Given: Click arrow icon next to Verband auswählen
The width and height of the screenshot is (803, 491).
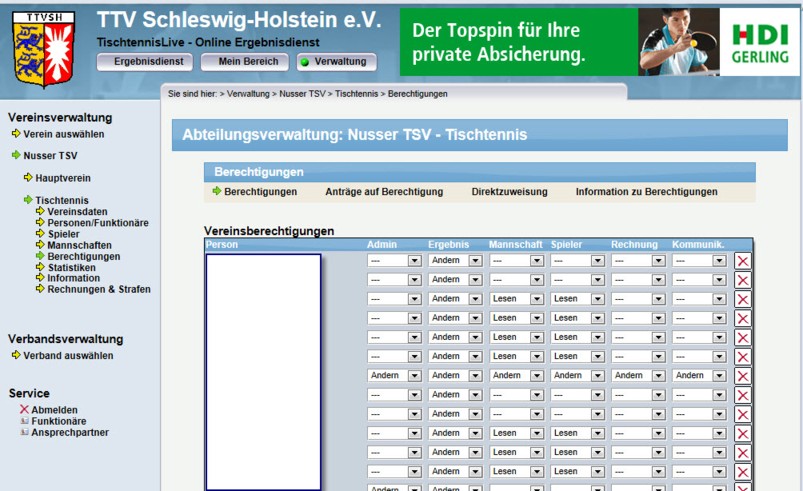Looking at the screenshot, I should 16,355.
